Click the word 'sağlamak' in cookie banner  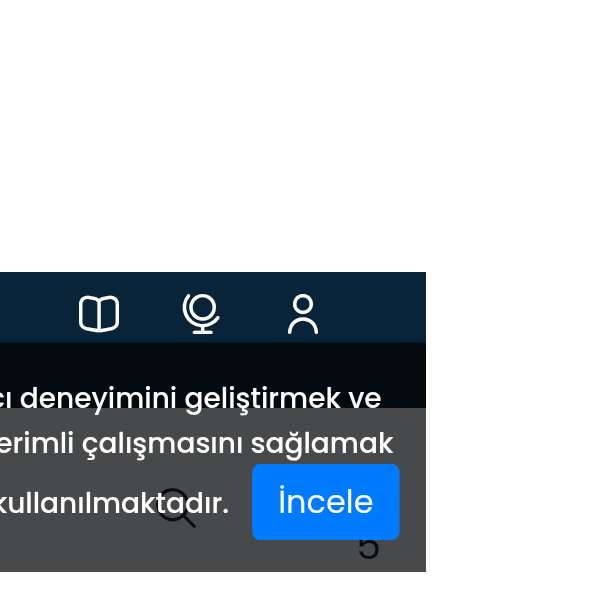322,444
